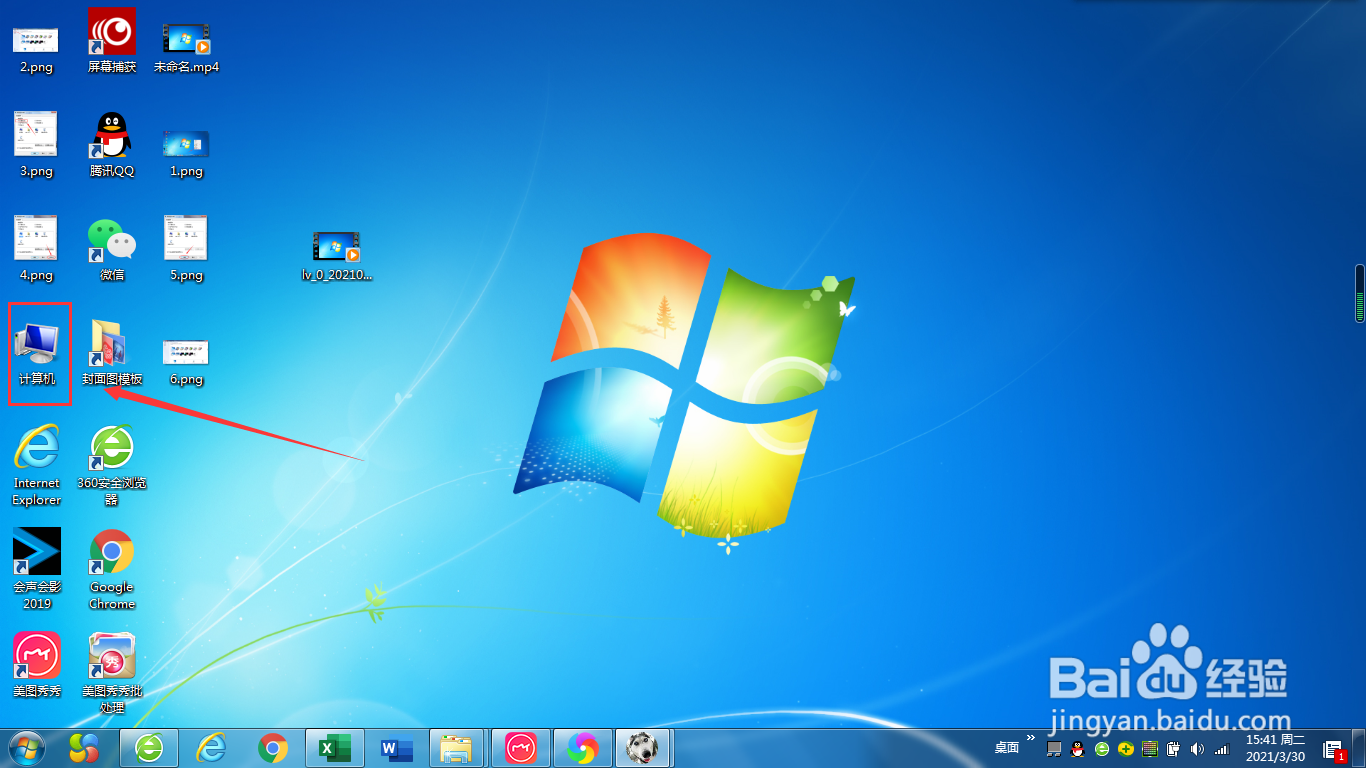Click 360 browser on the taskbar
1366x768 pixels.
click(149, 748)
